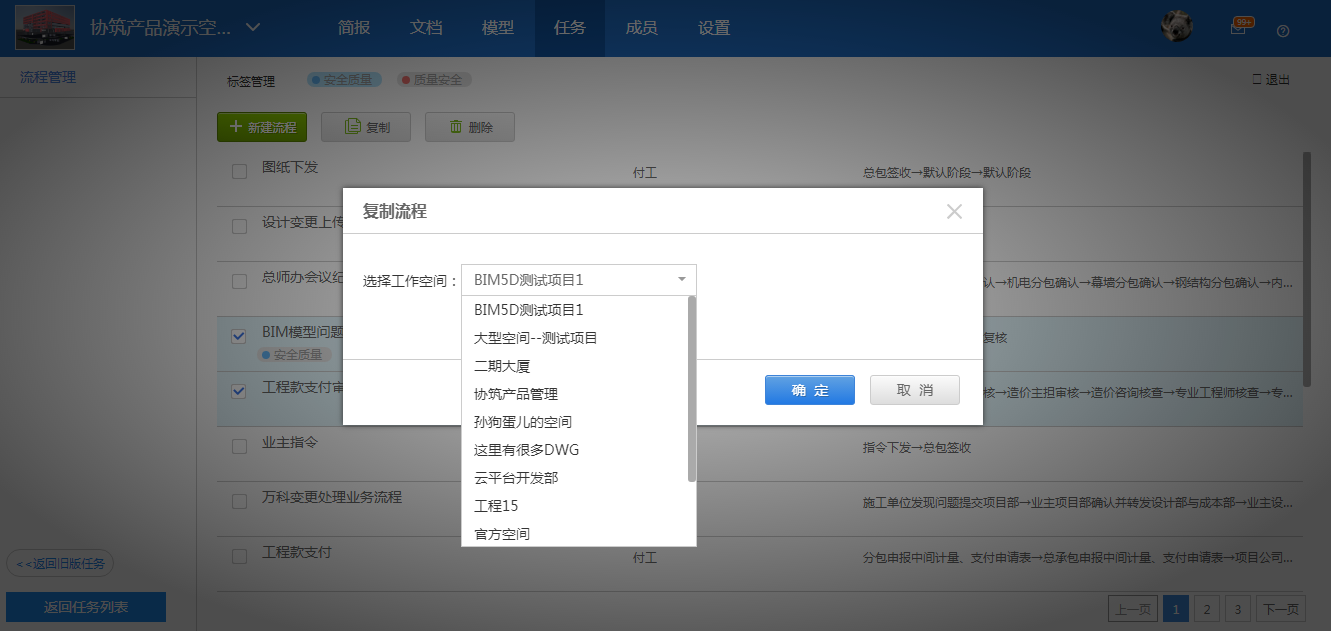Screen dimensions: 1331x631
Task: Click the dropdown list scrollbar
Action: point(691,390)
